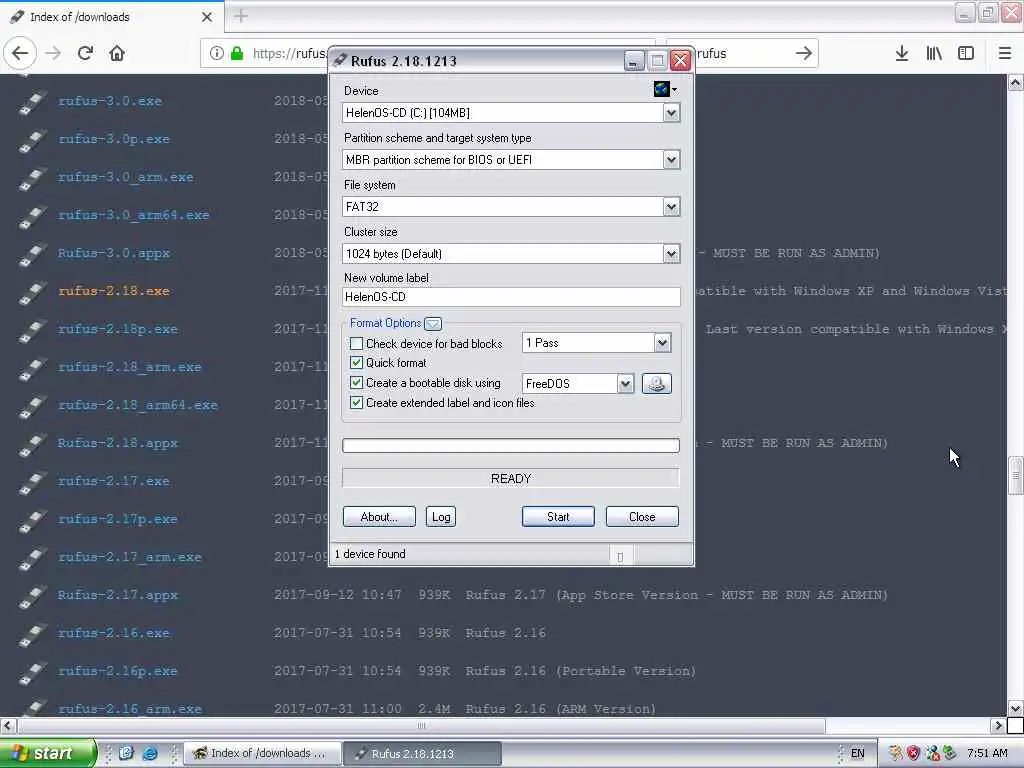Screen dimensions: 1024x768
Task: Click the icon beside rufus-2.18_arm.exe
Action: coord(33,368)
